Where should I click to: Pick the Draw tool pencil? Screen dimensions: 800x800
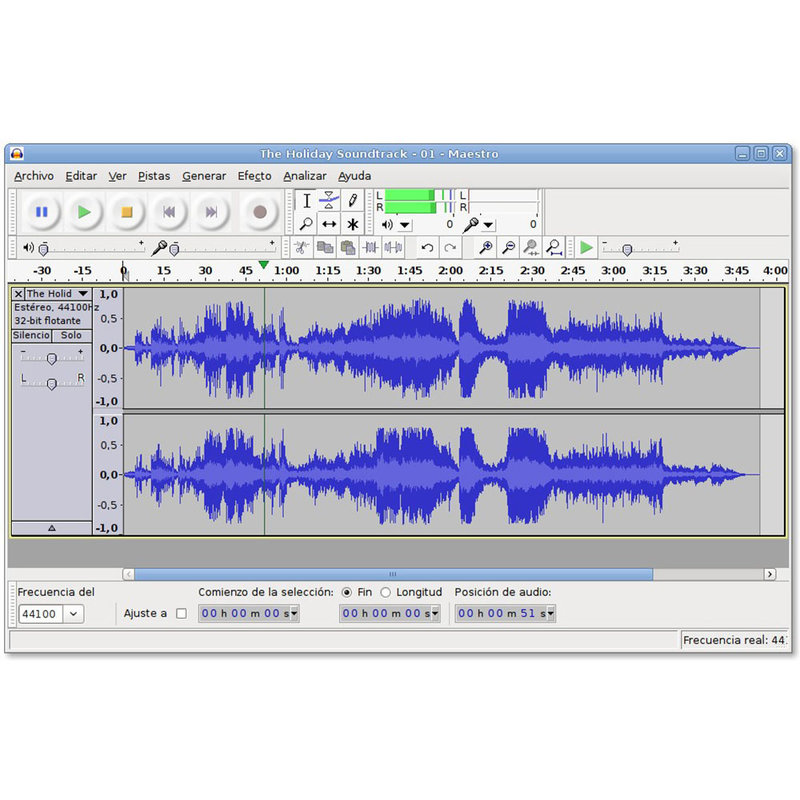tap(352, 200)
